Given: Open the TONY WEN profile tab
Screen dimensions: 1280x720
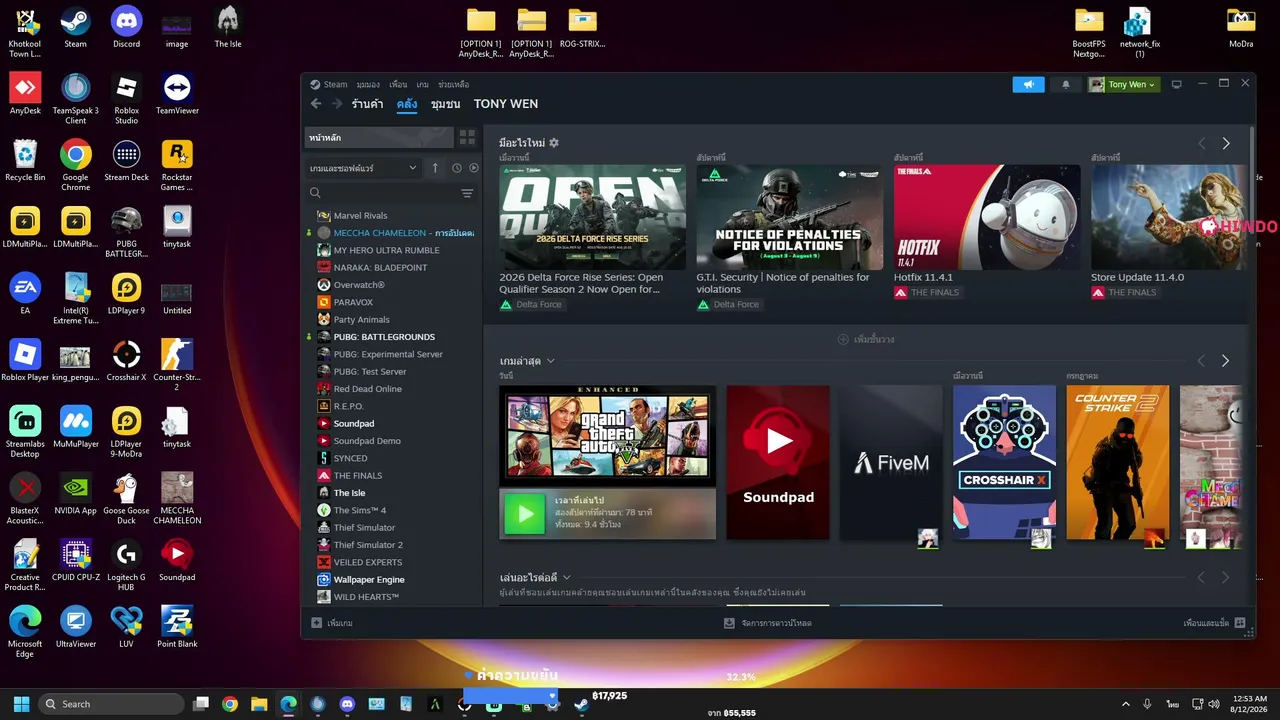Looking at the screenshot, I should (506, 104).
